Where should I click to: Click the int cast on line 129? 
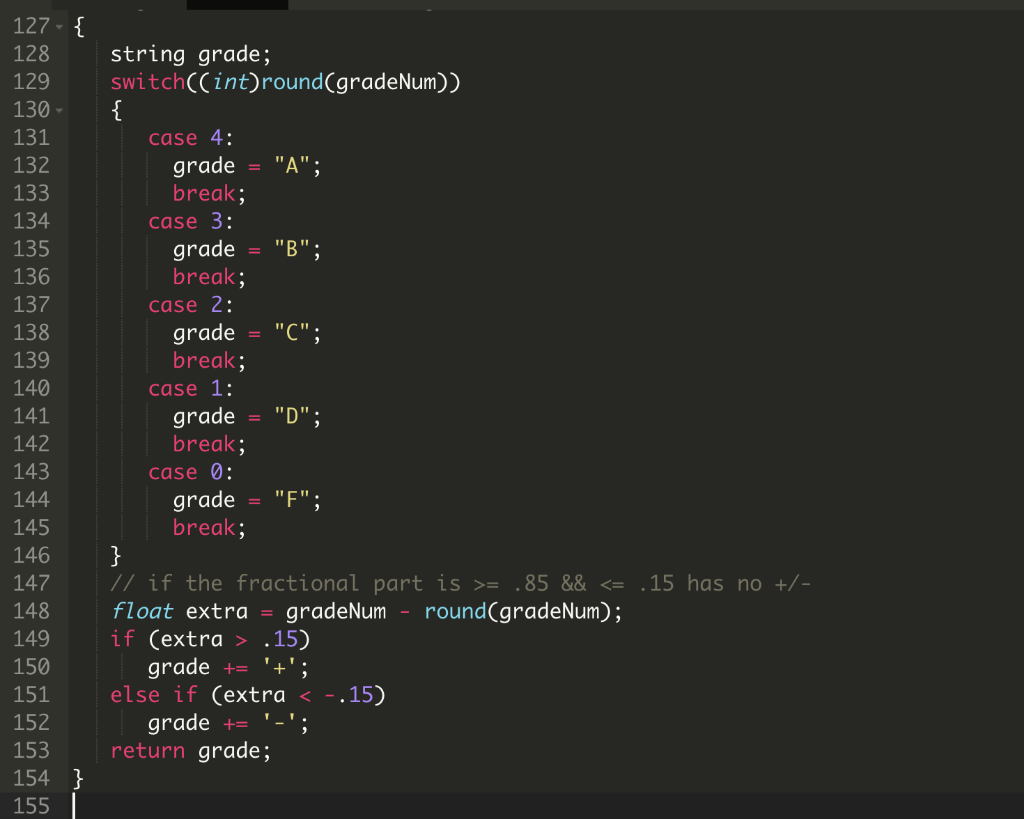233,82
